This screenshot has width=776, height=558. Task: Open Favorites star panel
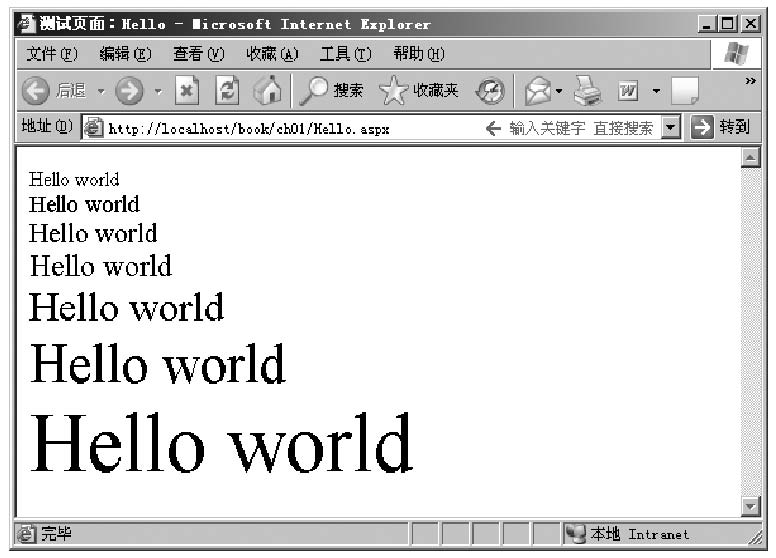pyautogui.click(x=394, y=91)
